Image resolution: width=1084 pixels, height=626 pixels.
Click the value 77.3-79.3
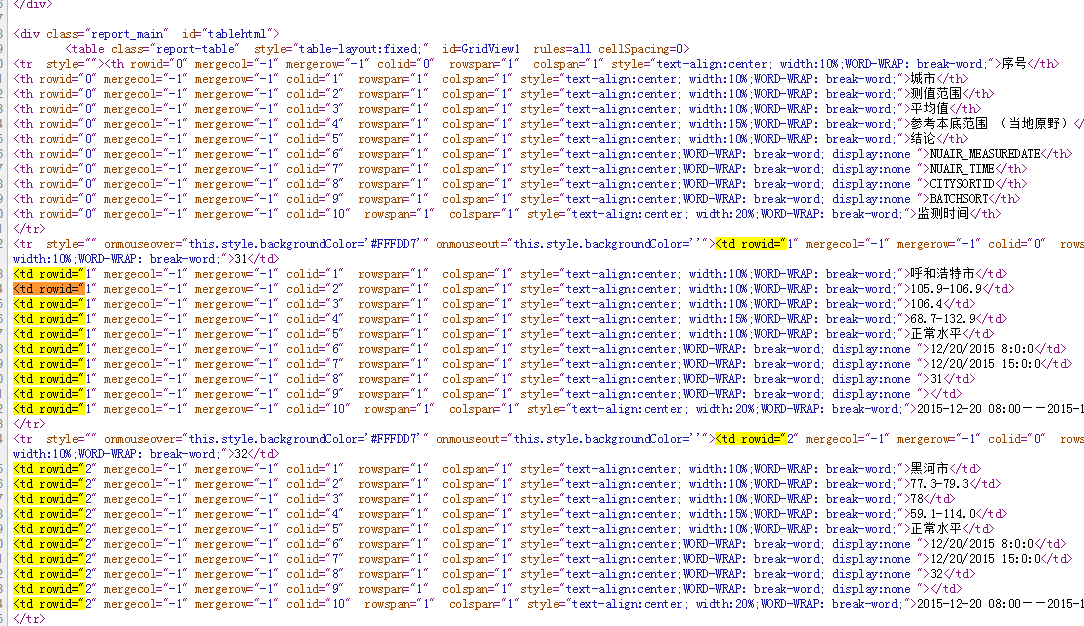[940, 484]
